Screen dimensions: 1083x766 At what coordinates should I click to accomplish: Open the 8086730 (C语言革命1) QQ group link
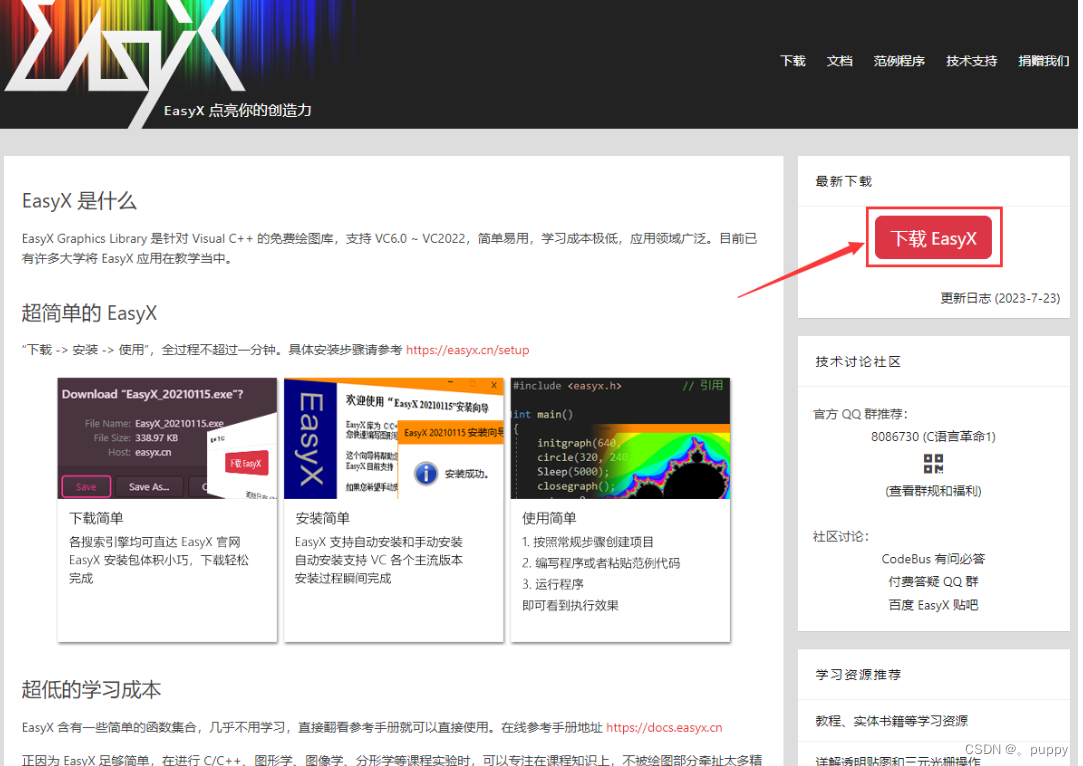pos(933,437)
